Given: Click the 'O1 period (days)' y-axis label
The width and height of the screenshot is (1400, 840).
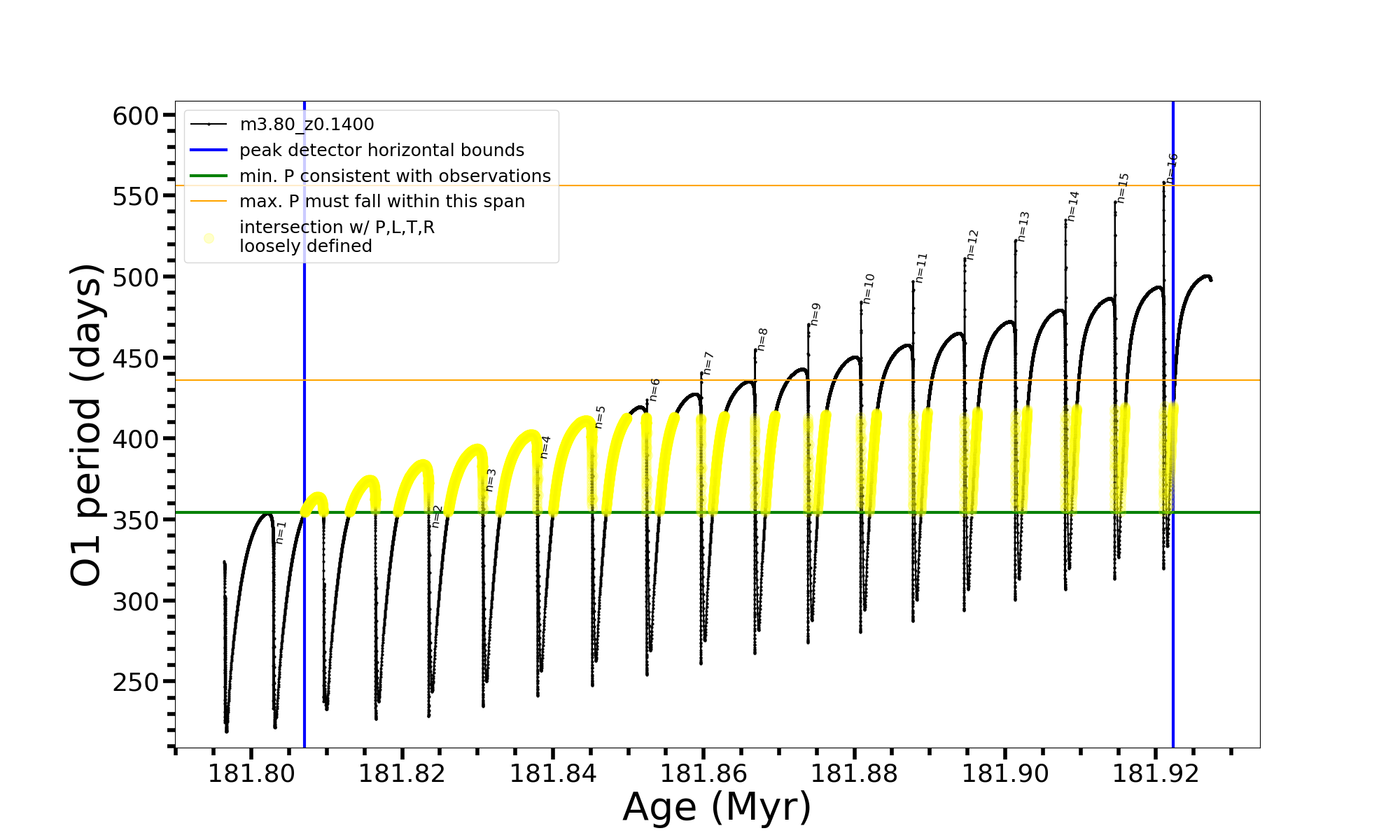Looking at the screenshot, I should click(x=87, y=425).
